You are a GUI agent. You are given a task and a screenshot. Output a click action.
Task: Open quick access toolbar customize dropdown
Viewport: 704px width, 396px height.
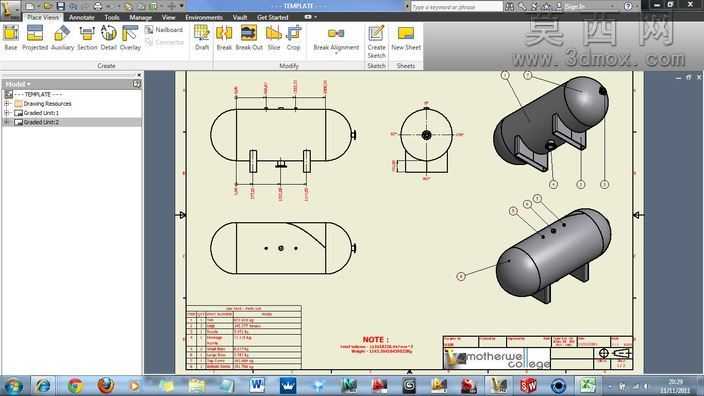click(182, 6)
